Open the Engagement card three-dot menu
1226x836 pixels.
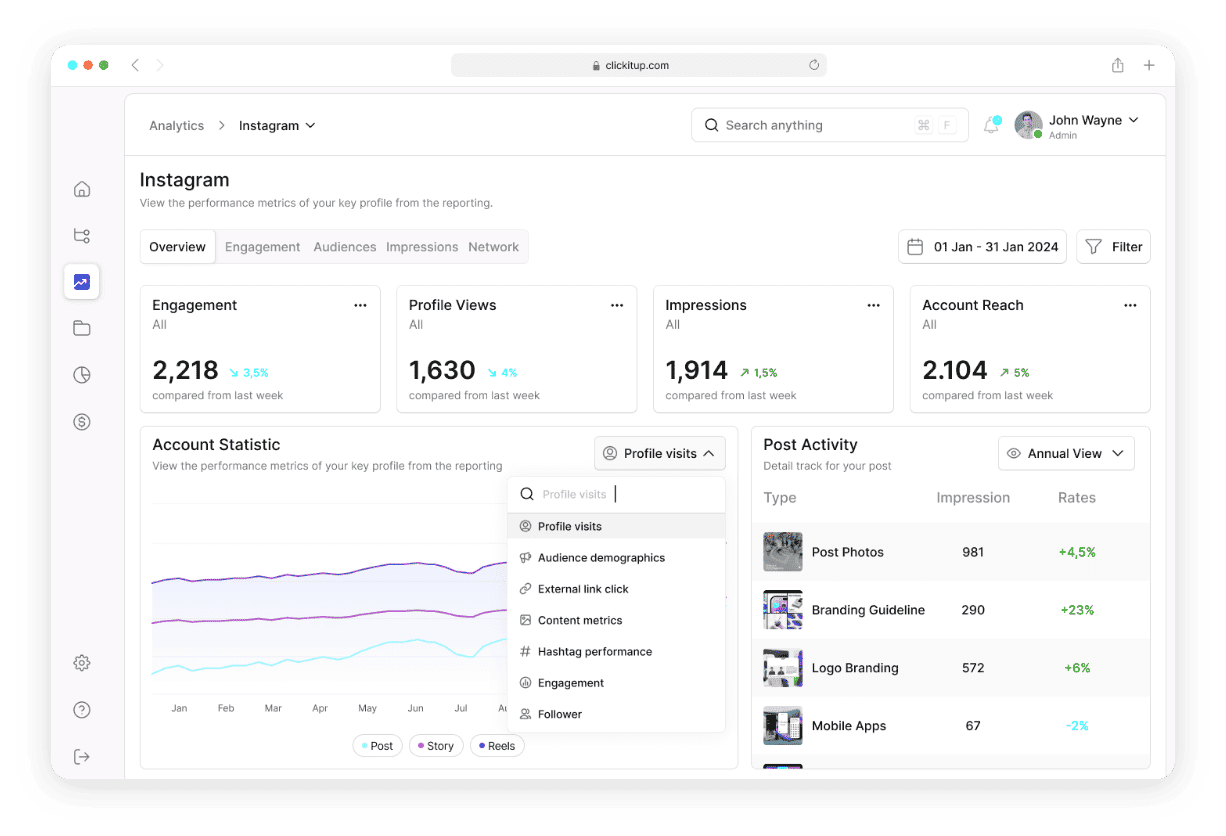(360, 305)
